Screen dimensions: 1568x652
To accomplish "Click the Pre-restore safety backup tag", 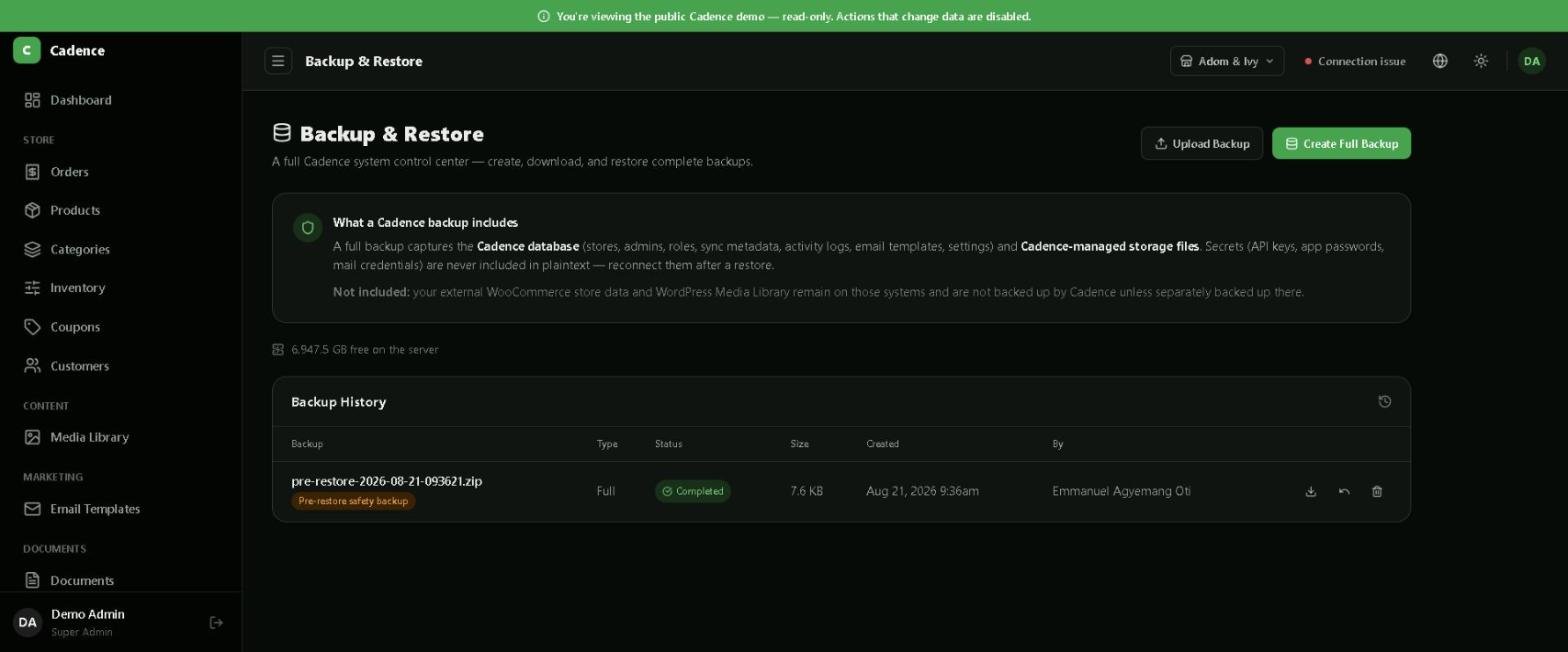I will (x=353, y=501).
